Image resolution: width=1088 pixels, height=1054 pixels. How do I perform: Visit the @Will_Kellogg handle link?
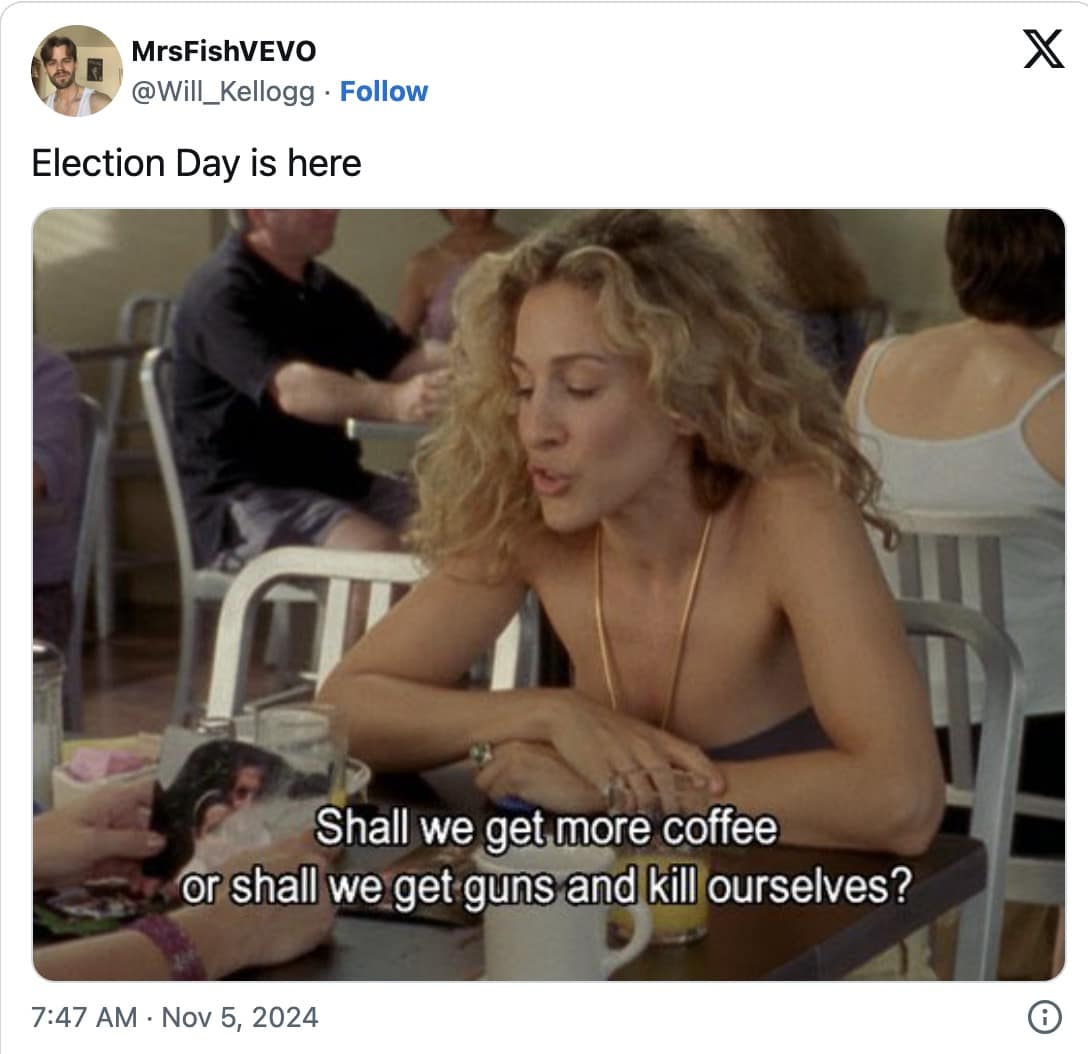tap(223, 92)
